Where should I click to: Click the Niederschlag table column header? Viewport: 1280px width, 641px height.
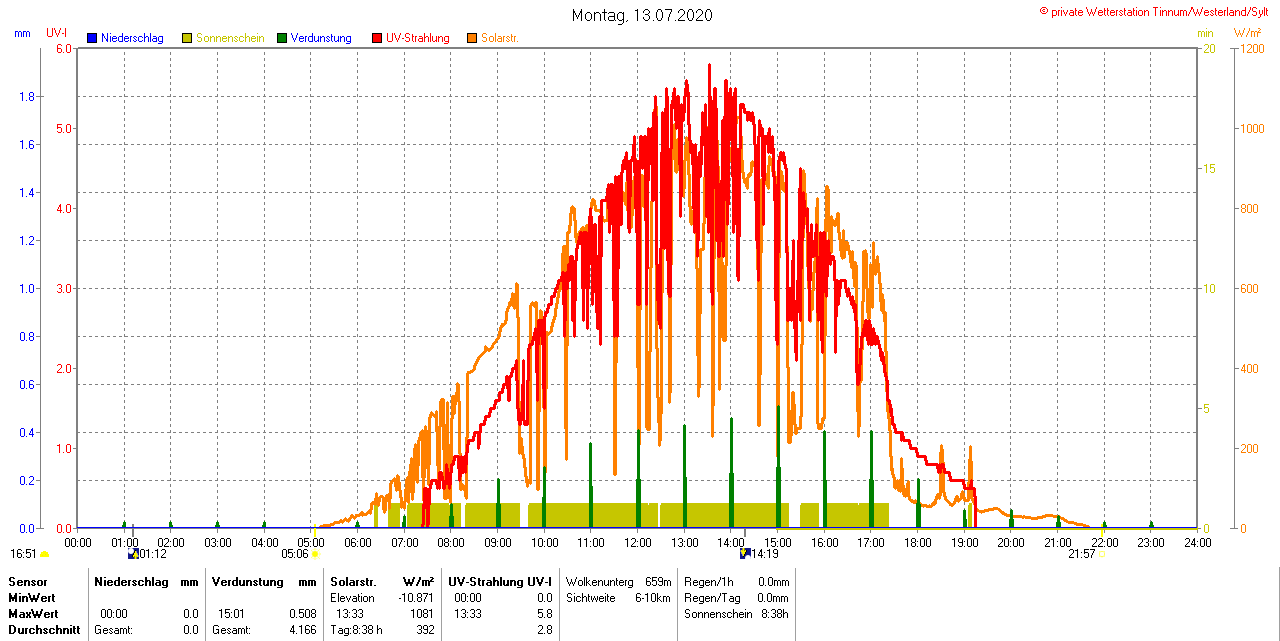(130, 582)
